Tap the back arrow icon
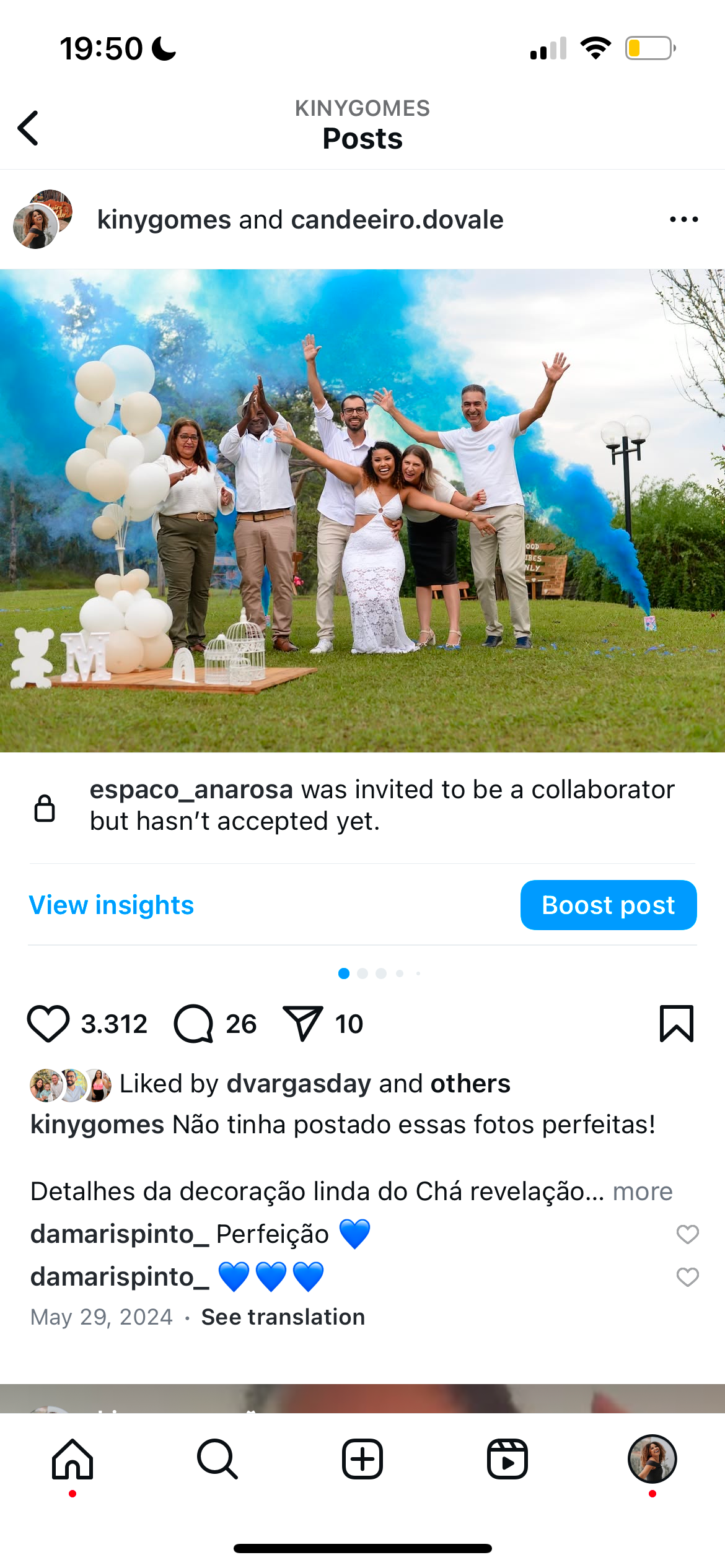This screenshot has height=1568, width=725. (28, 128)
